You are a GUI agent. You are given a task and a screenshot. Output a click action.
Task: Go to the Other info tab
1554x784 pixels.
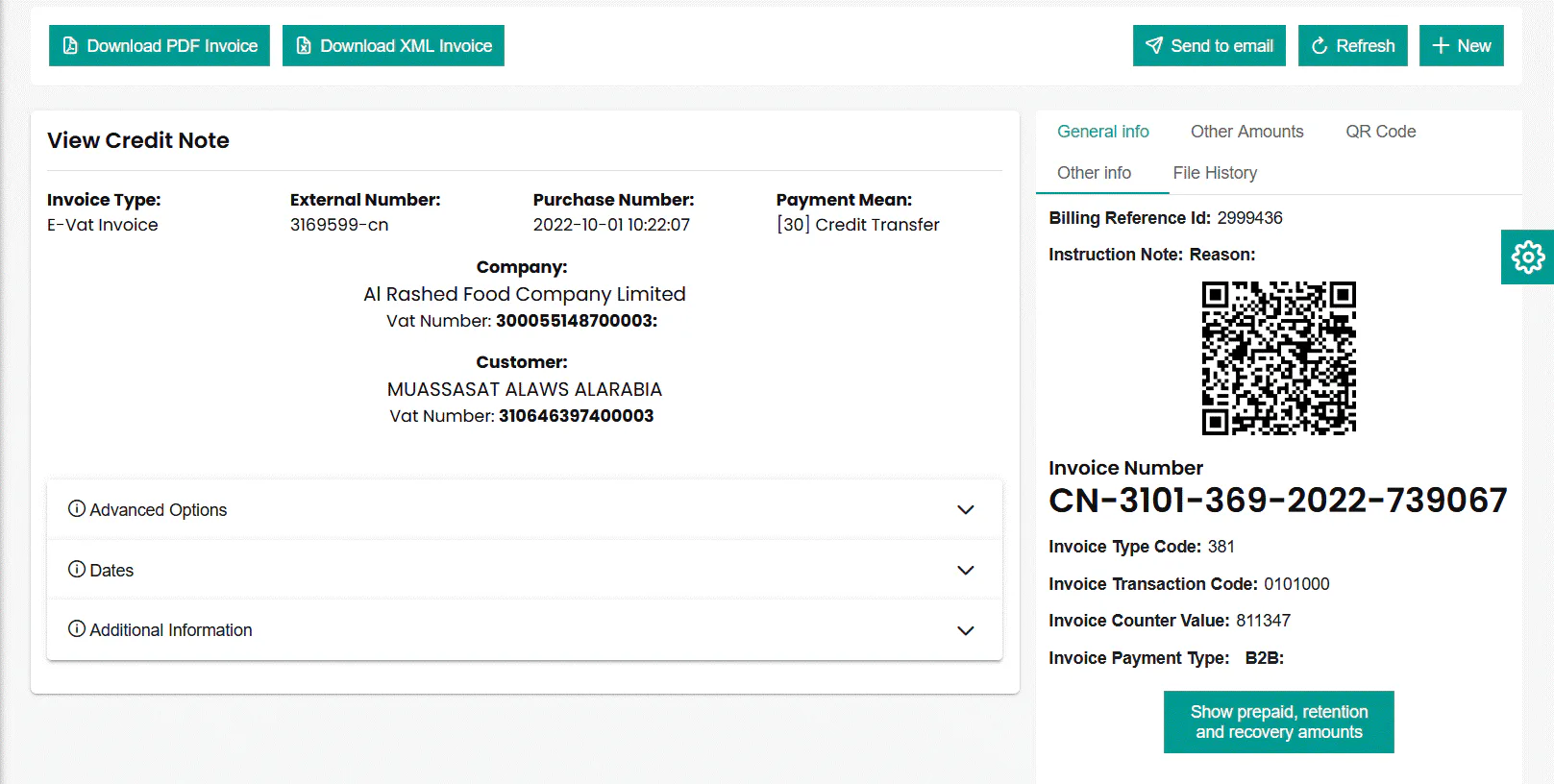1094,173
